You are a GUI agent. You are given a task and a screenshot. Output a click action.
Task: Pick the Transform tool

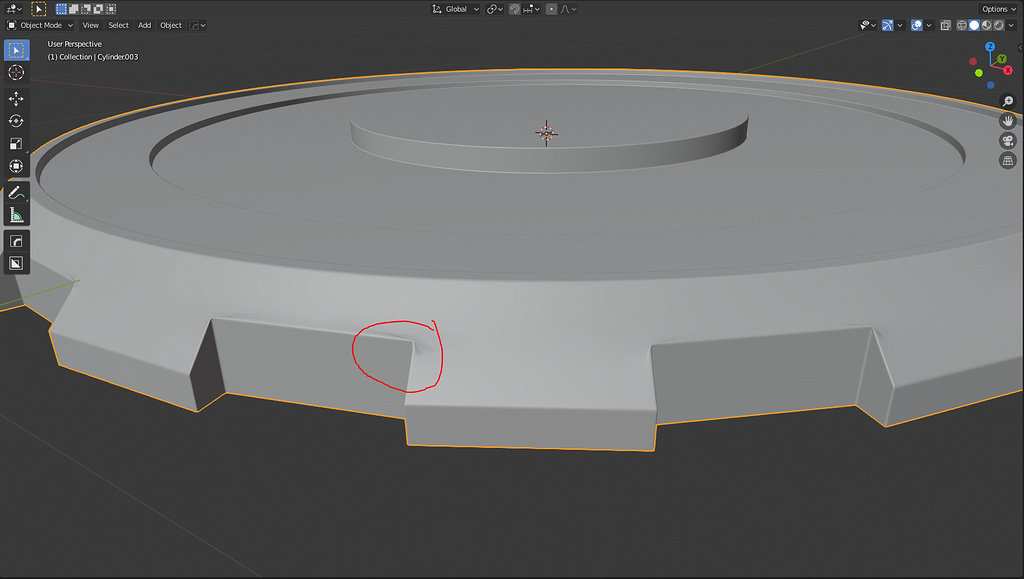[16, 166]
